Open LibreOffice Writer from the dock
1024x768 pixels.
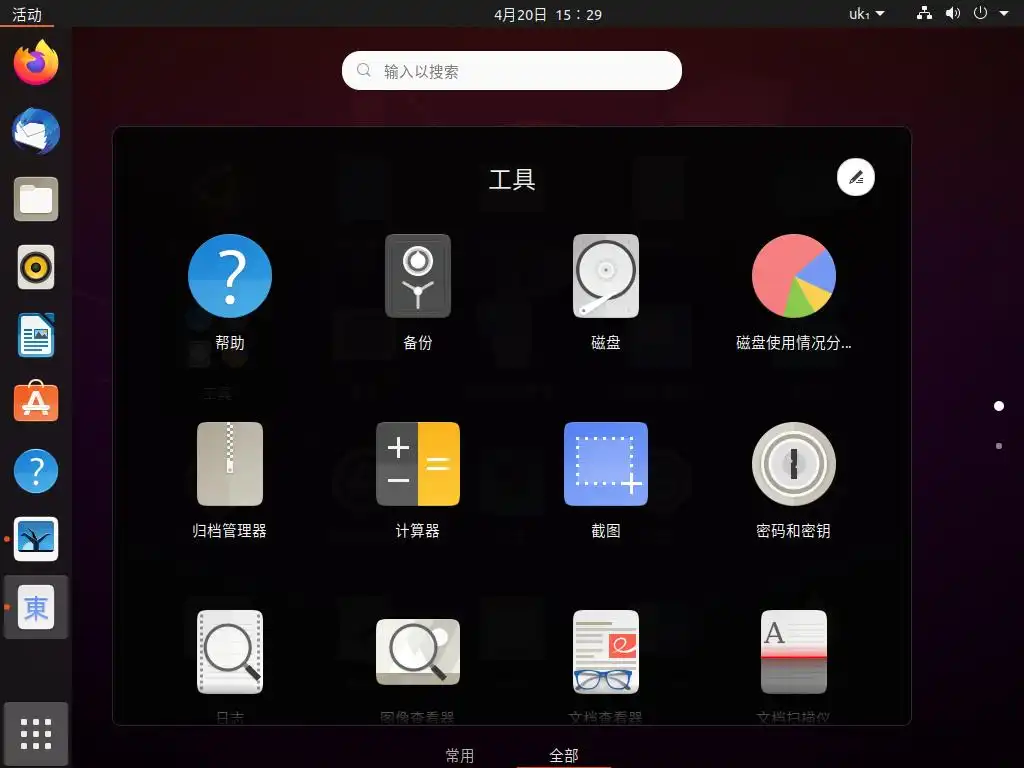tap(36, 335)
